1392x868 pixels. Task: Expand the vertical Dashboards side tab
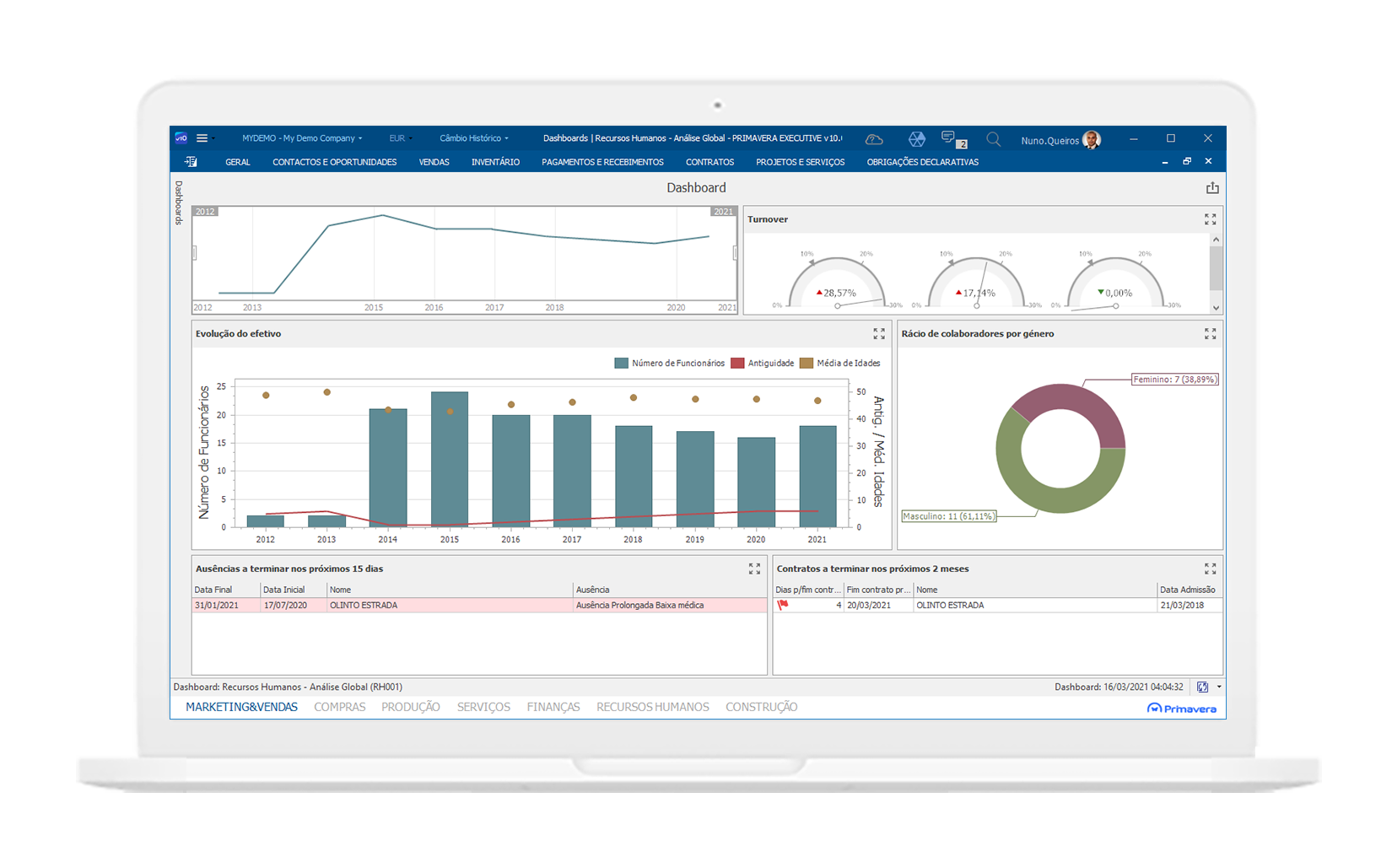(179, 202)
